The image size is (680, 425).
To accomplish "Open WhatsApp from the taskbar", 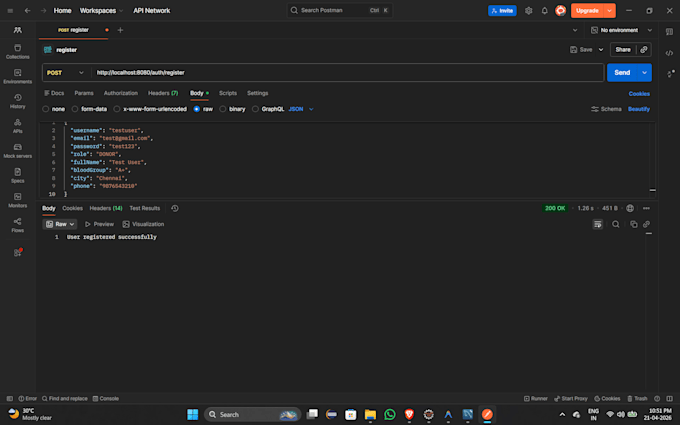I will (390, 415).
